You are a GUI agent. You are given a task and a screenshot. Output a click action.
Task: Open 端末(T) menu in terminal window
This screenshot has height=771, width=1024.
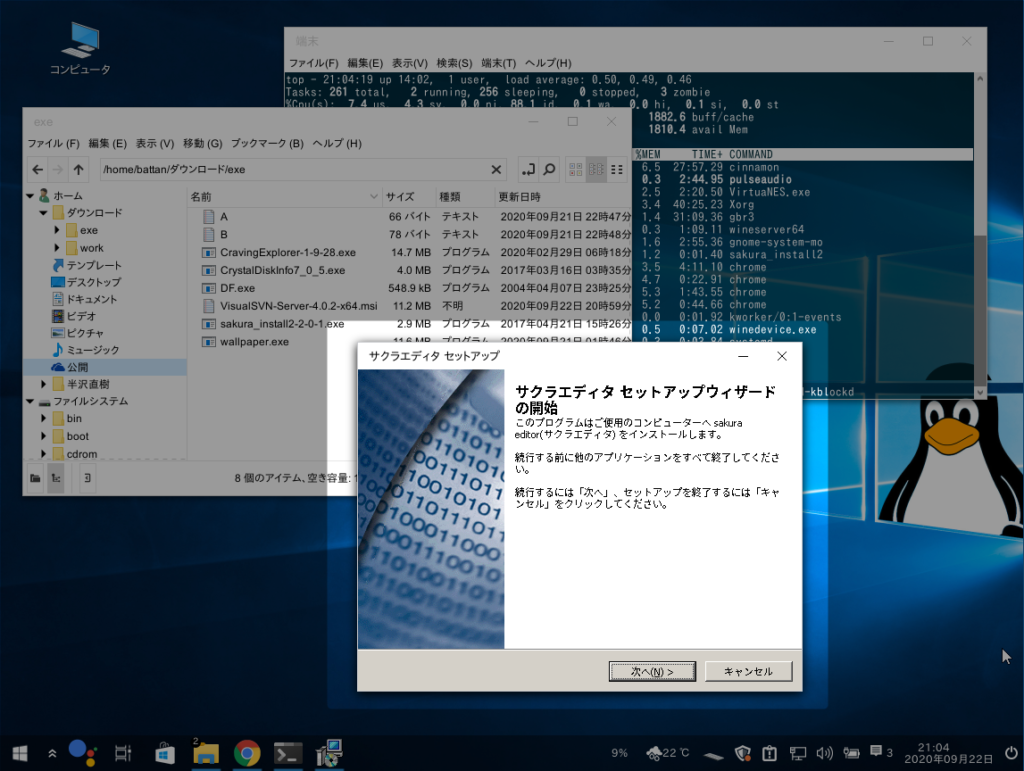click(x=498, y=63)
